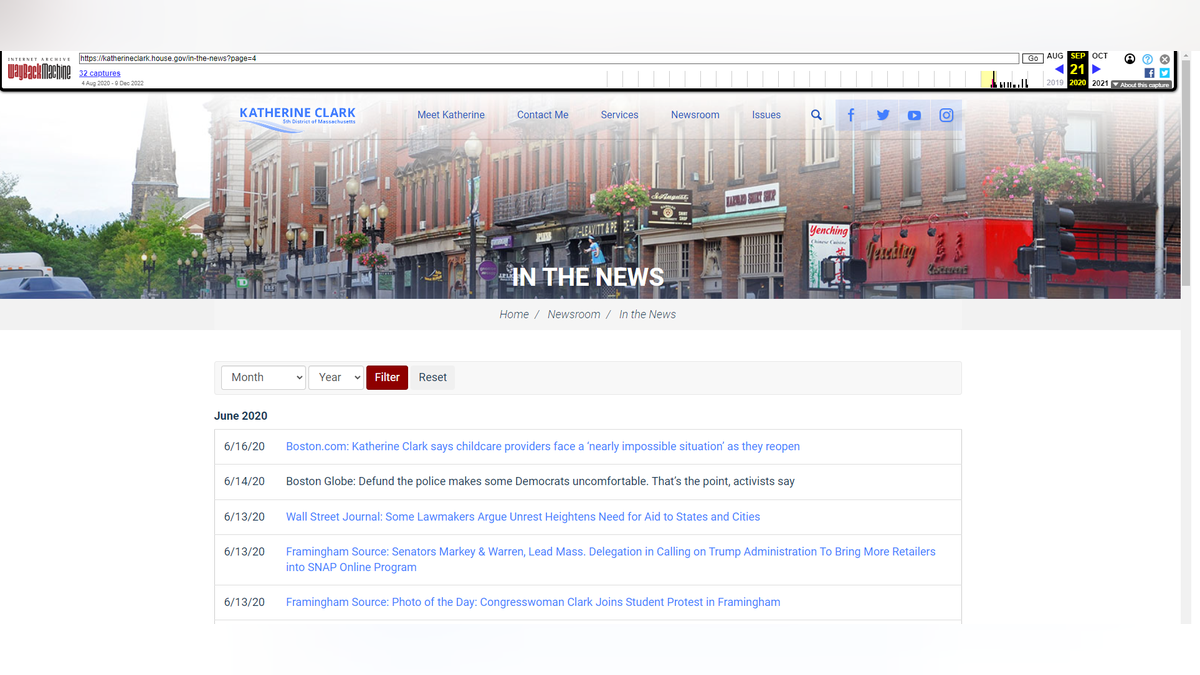
Task: Open the YouTube channel icon
Action: click(914, 115)
